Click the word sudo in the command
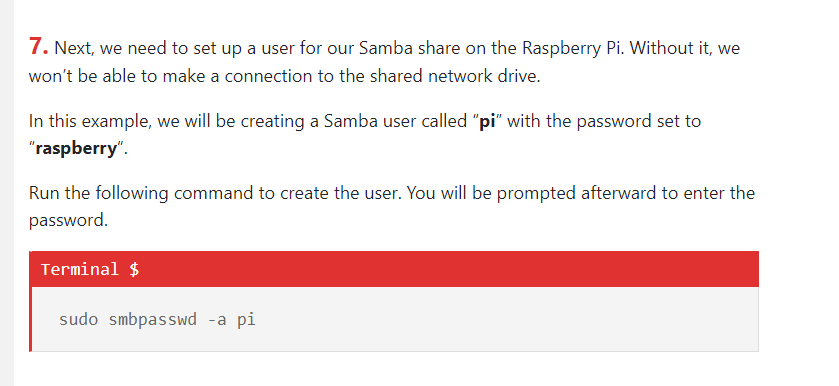The image size is (839, 386). [79, 320]
